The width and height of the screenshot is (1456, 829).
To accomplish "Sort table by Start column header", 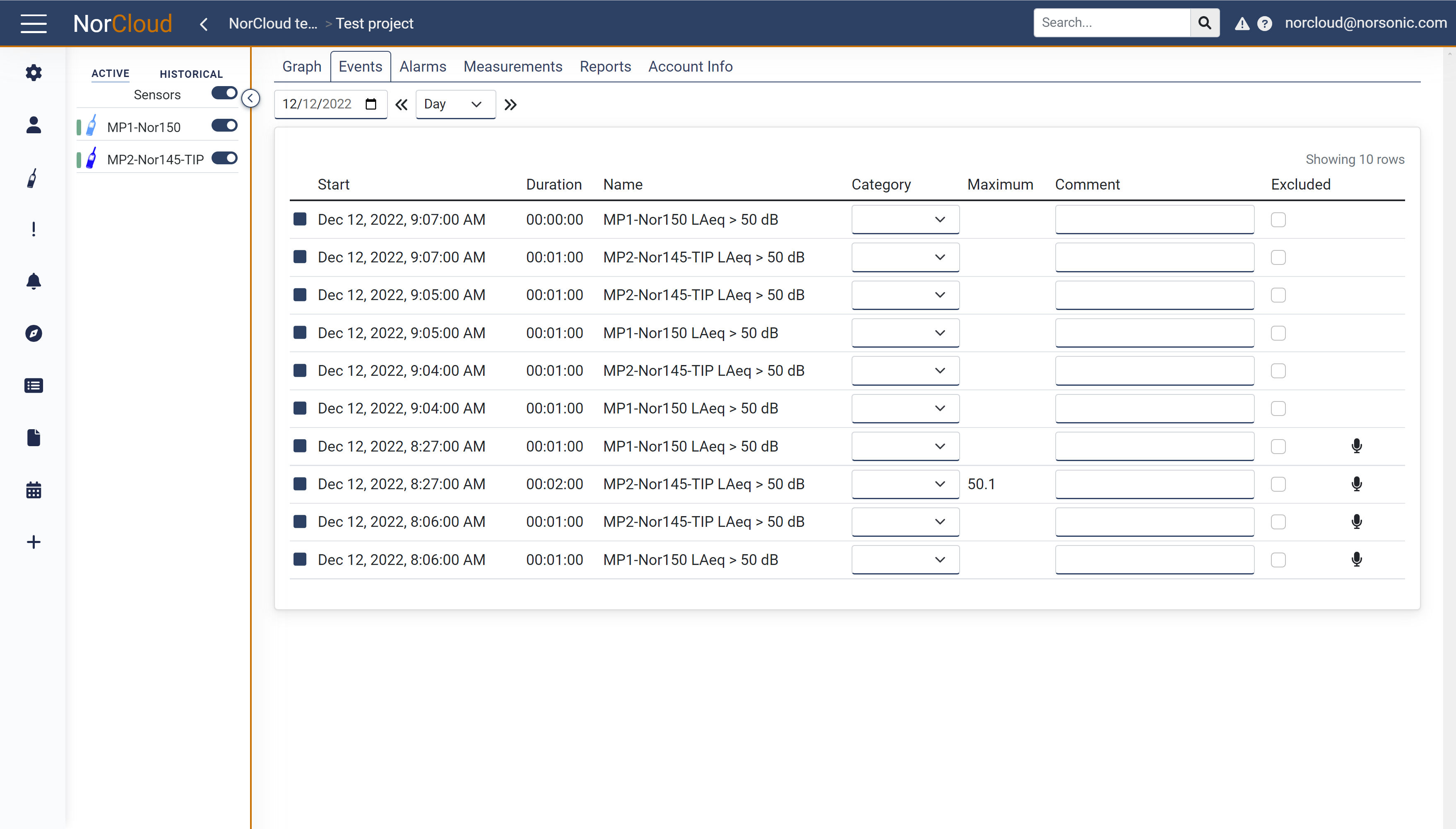I will pyautogui.click(x=333, y=185).
